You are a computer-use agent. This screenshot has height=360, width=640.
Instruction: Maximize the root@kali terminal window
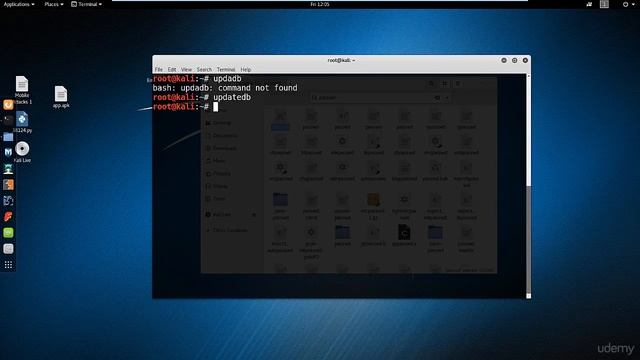coord(514,60)
